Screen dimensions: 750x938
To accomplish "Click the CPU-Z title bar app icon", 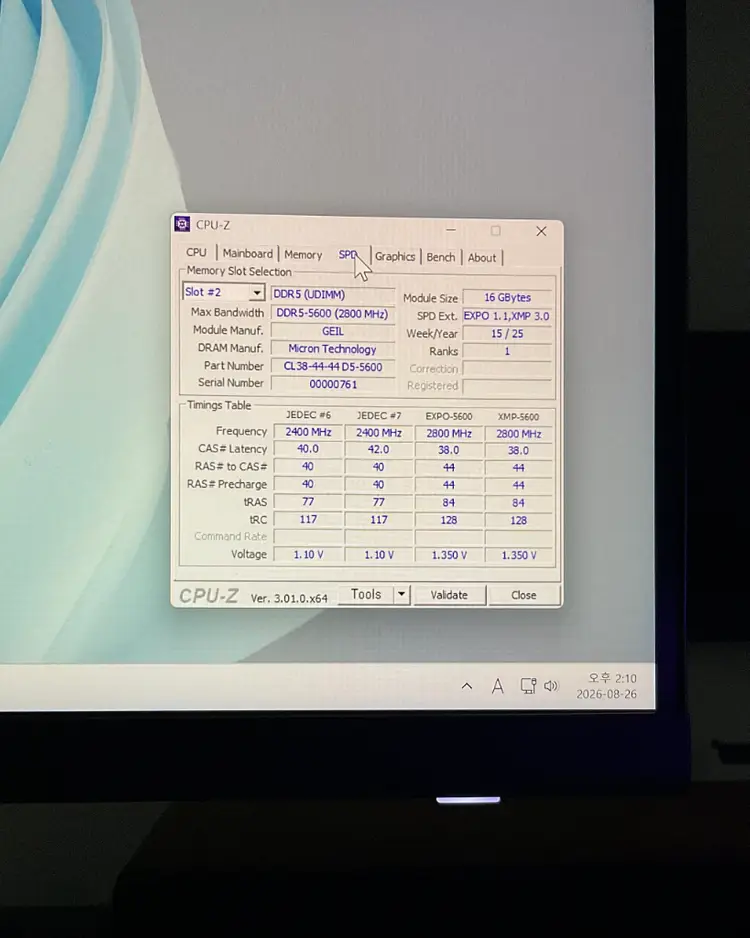I will pyautogui.click(x=182, y=224).
